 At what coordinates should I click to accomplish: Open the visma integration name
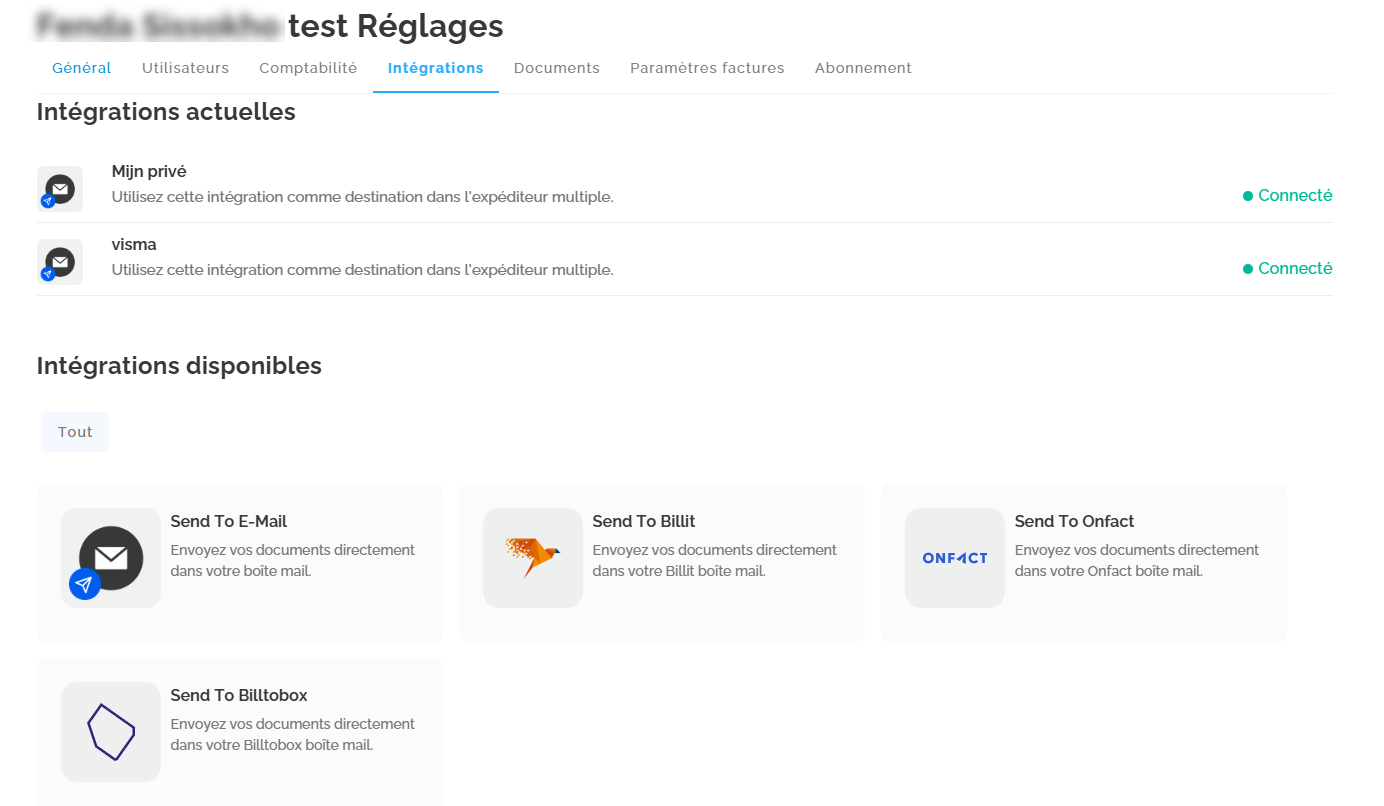pyautogui.click(x=134, y=245)
